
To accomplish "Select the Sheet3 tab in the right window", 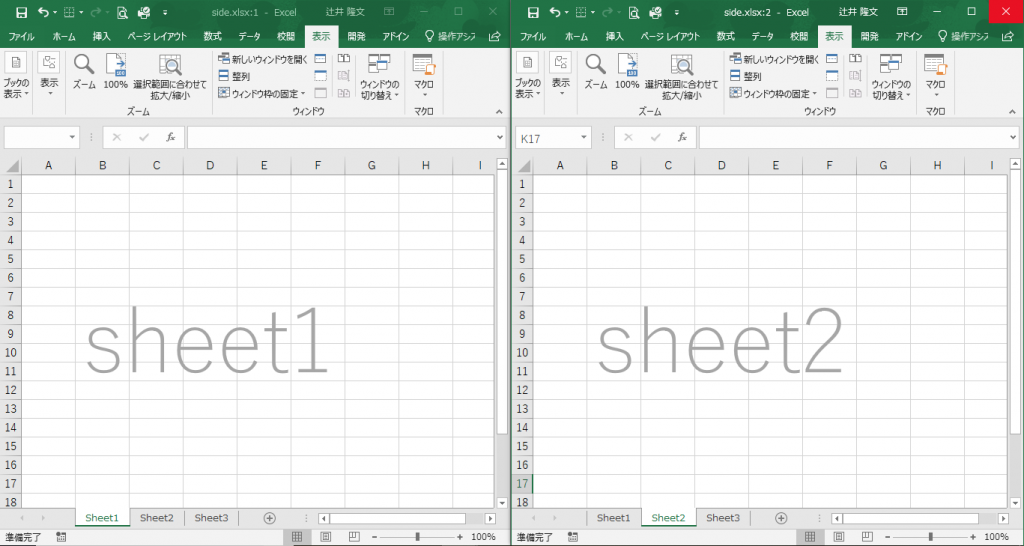I will [x=723, y=518].
